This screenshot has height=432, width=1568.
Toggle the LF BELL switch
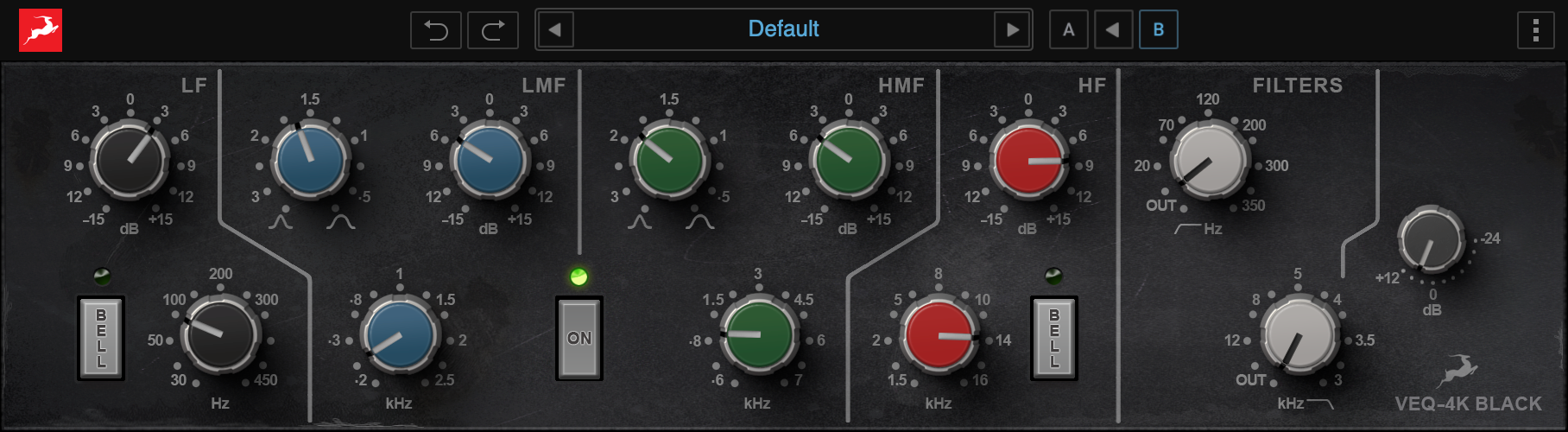pos(101,338)
